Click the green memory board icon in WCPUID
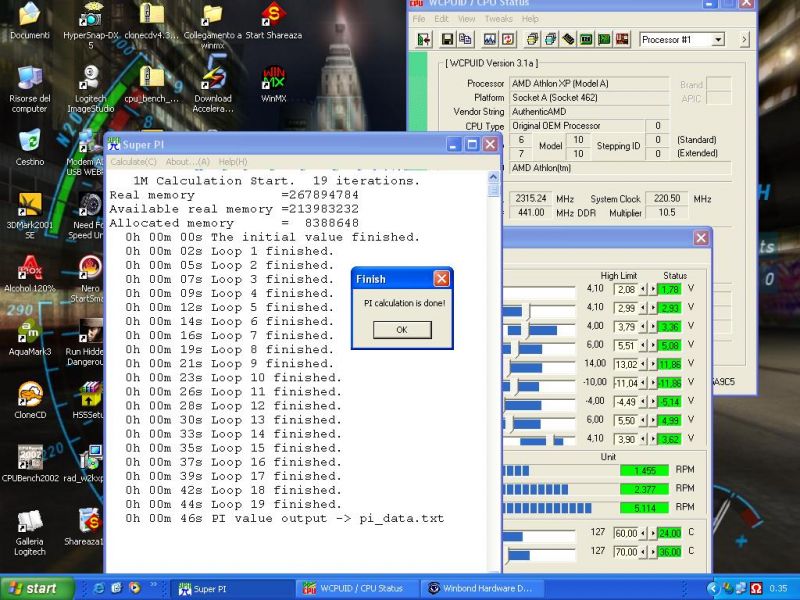The width and height of the screenshot is (800, 600). [x=586, y=39]
